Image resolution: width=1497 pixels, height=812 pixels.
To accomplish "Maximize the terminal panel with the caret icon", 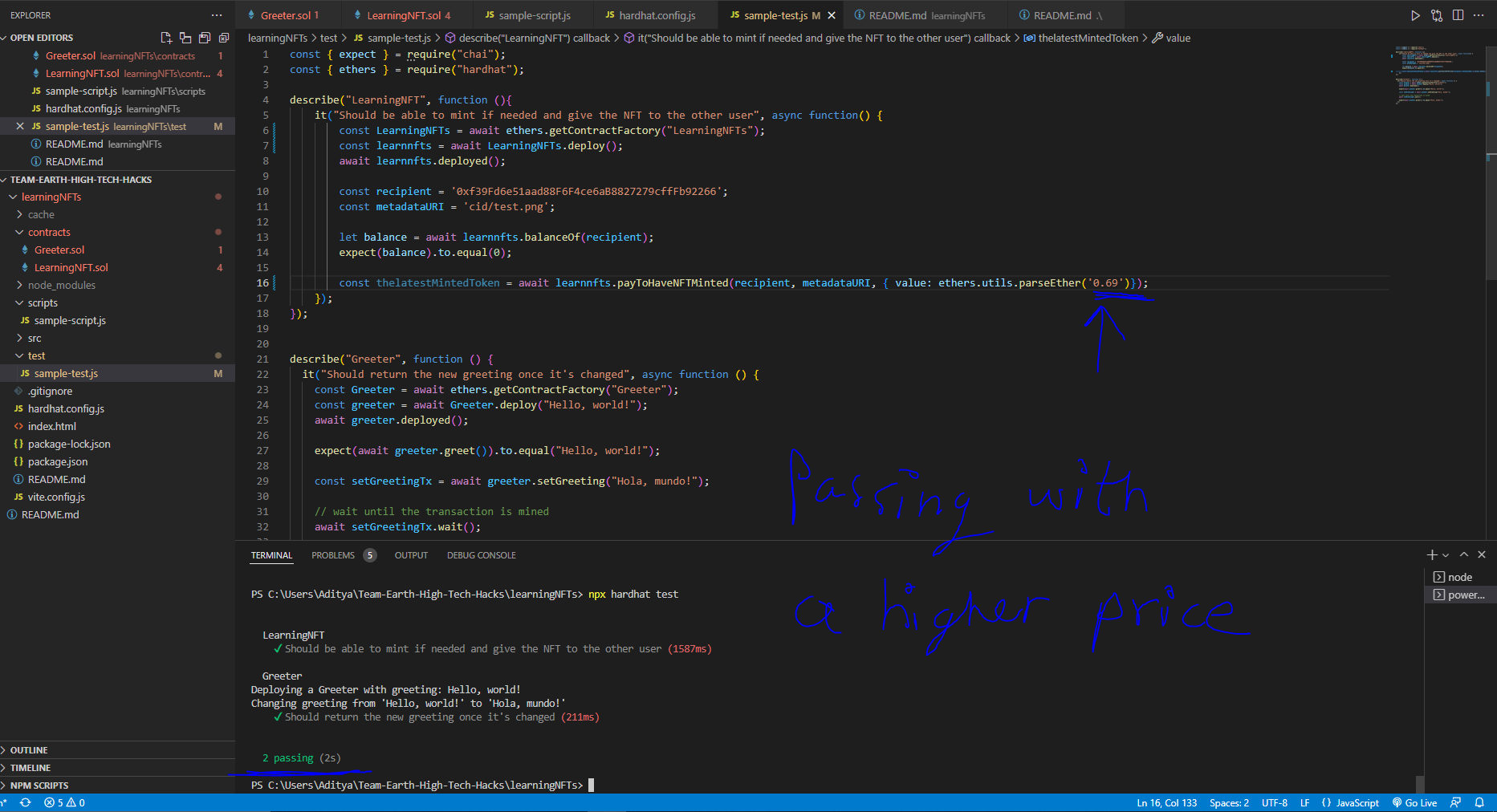I will pyautogui.click(x=1464, y=554).
